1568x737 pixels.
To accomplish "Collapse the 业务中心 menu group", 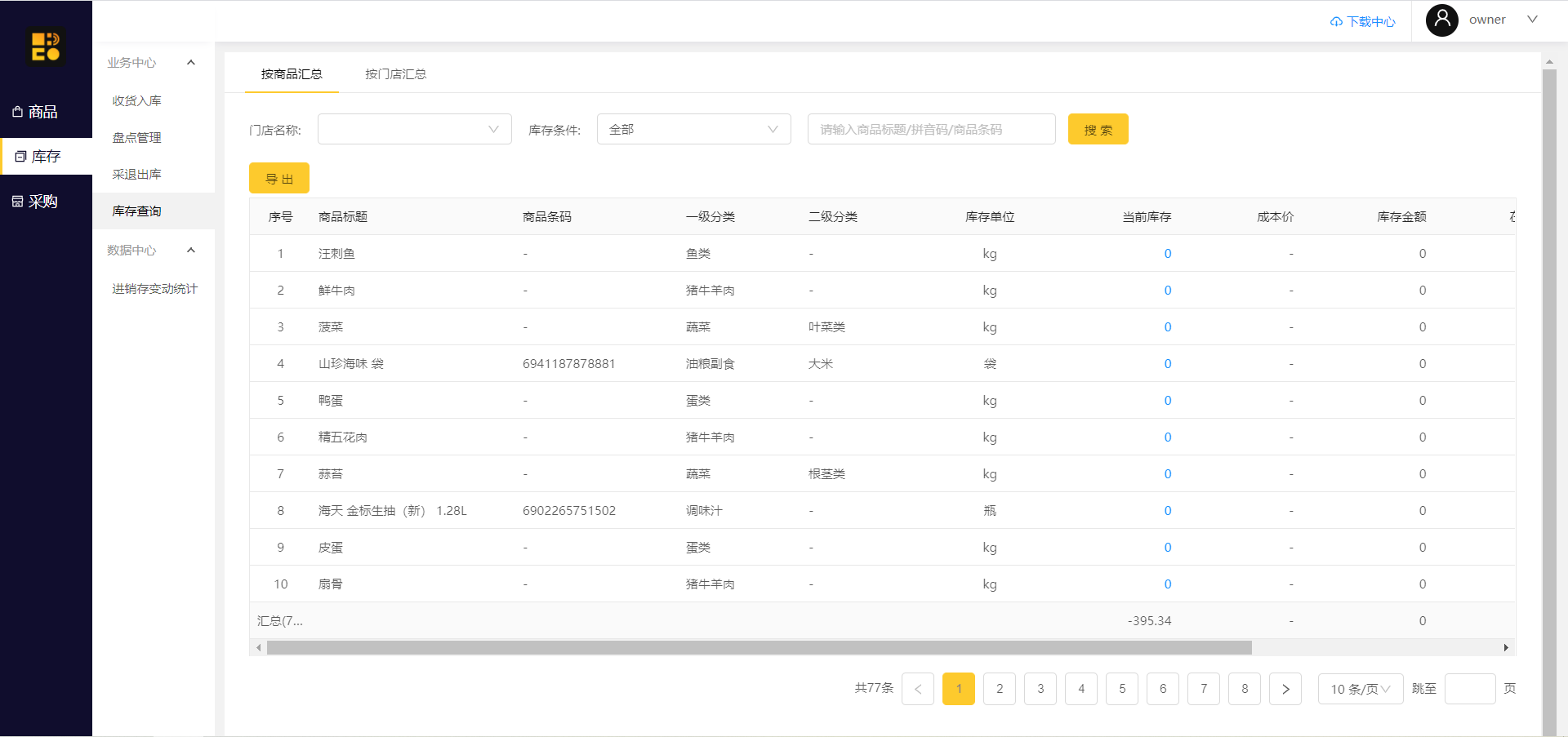I will pyautogui.click(x=191, y=63).
